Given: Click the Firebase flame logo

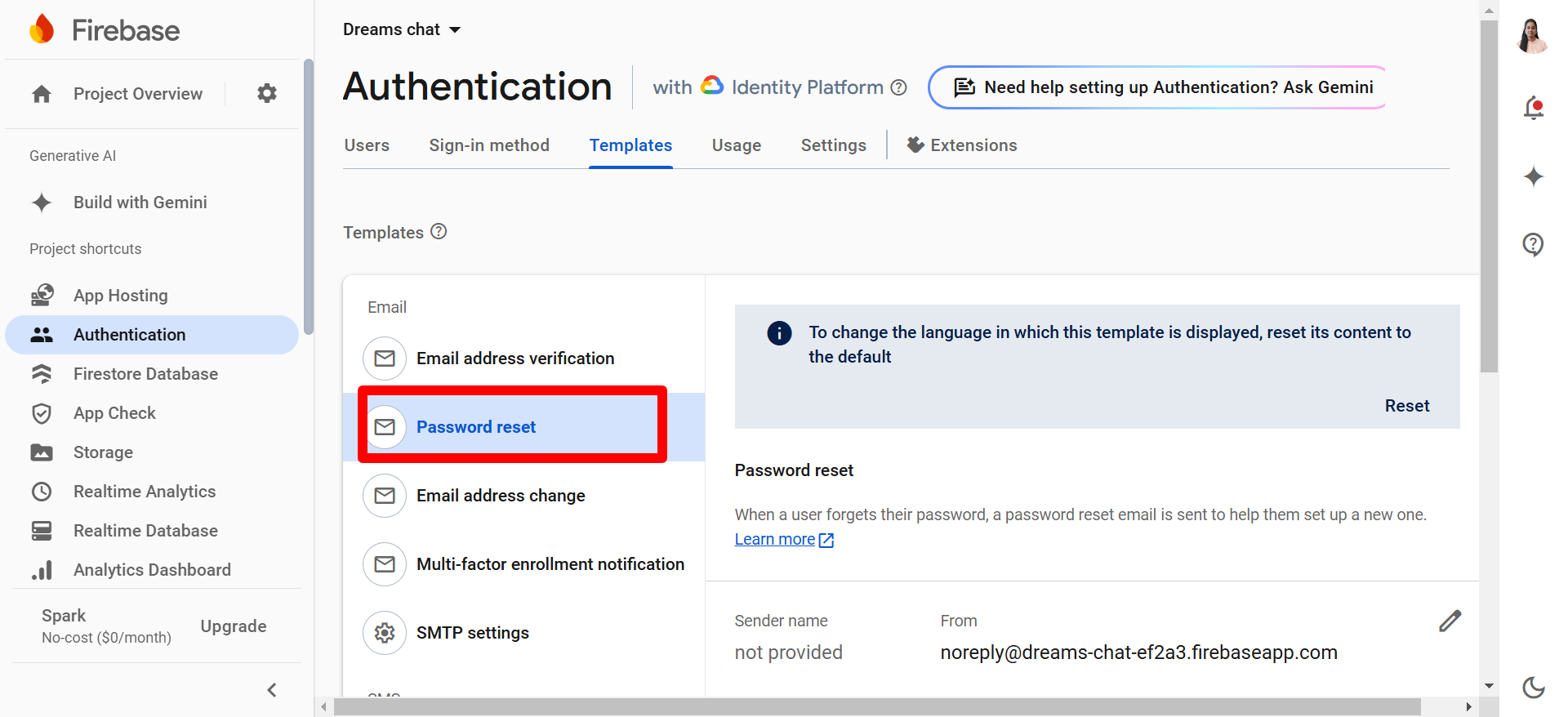Looking at the screenshot, I should [x=42, y=29].
